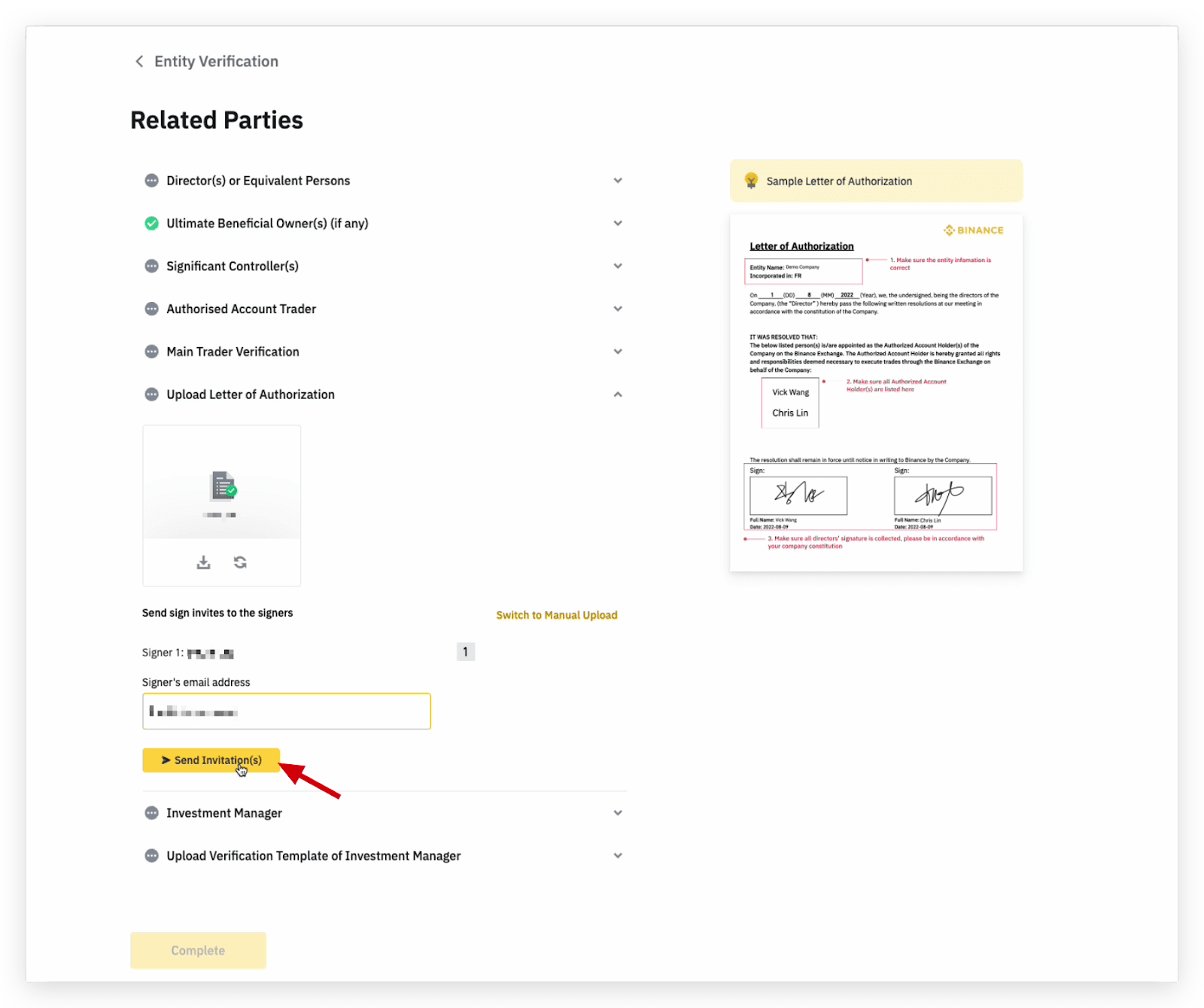Click the Complete button
This screenshot has width=1204, height=1008.
(198, 950)
